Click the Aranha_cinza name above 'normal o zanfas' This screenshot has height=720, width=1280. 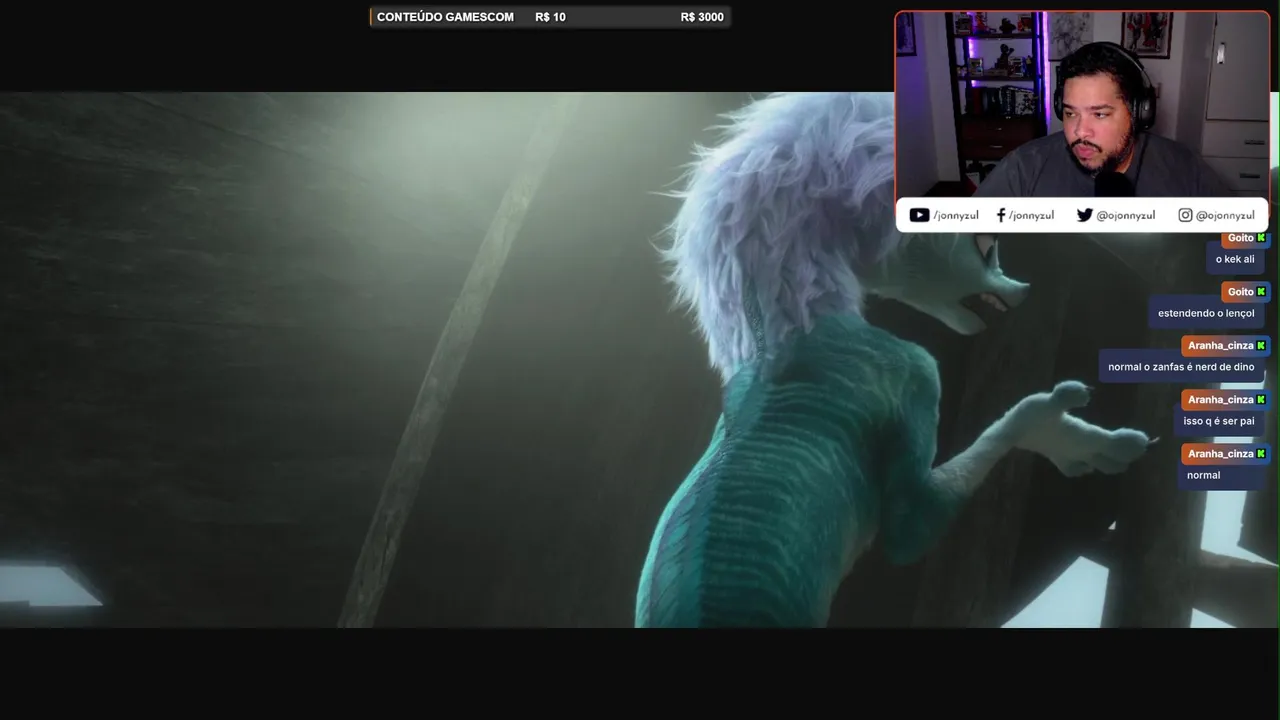point(1220,346)
